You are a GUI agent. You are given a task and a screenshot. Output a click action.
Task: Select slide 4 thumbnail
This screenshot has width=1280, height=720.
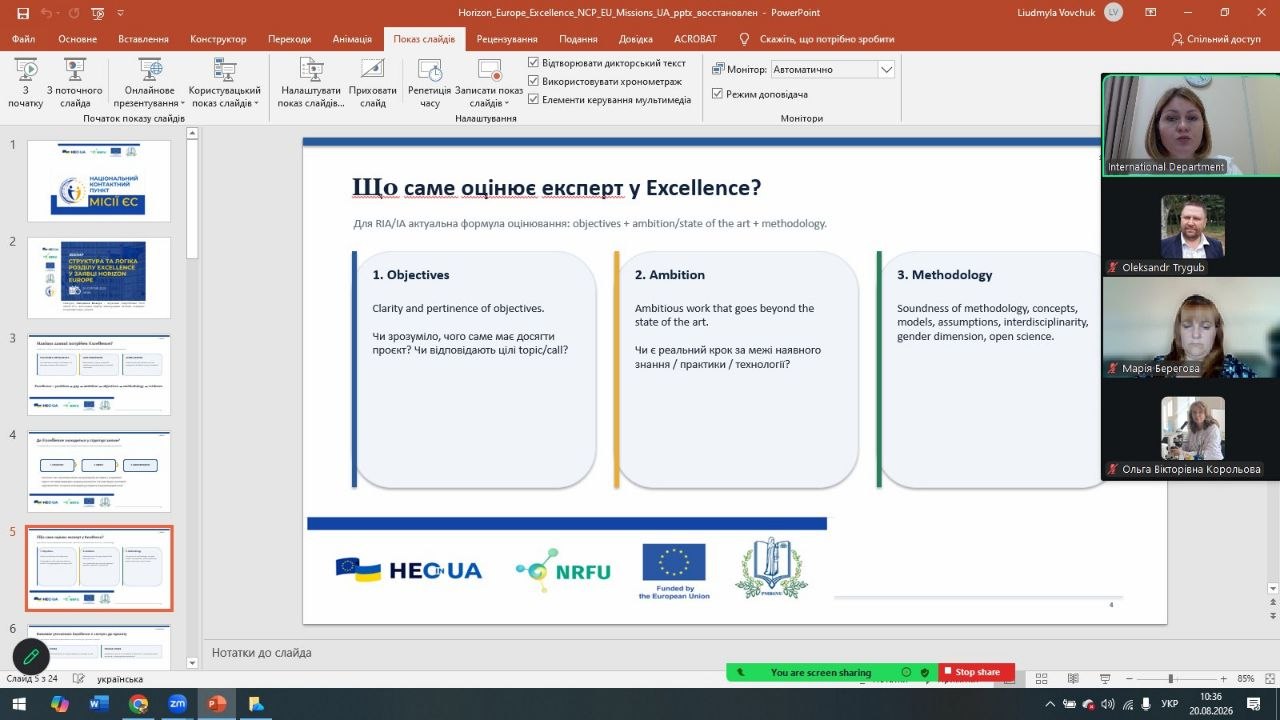click(x=99, y=472)
